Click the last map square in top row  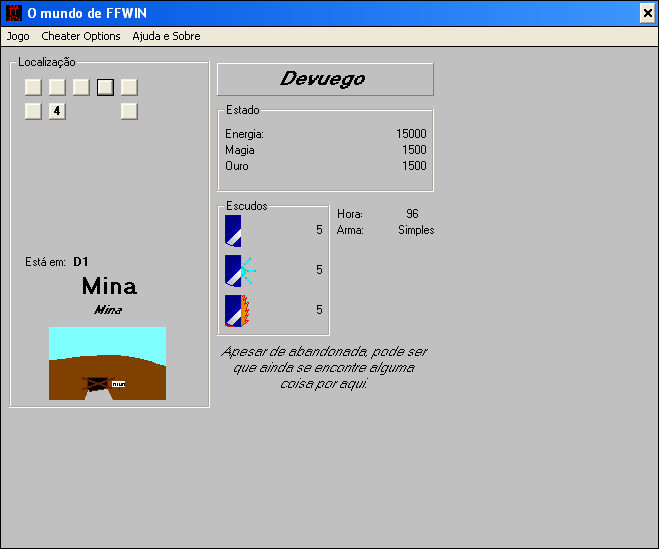pyautogui.click(x=129, y=87)
